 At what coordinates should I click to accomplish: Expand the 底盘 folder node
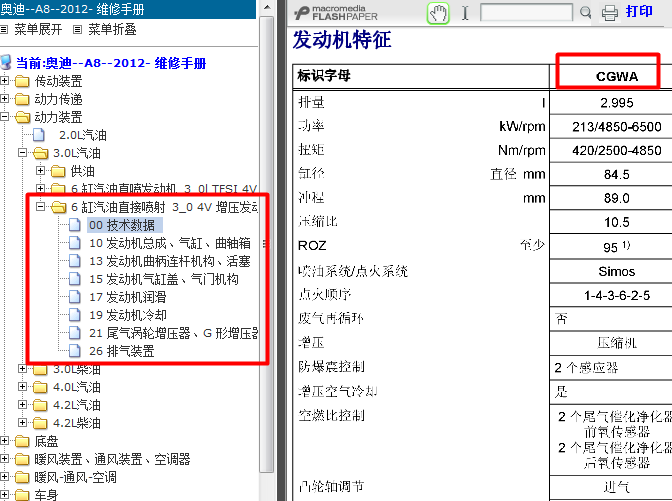coord(4,441)
